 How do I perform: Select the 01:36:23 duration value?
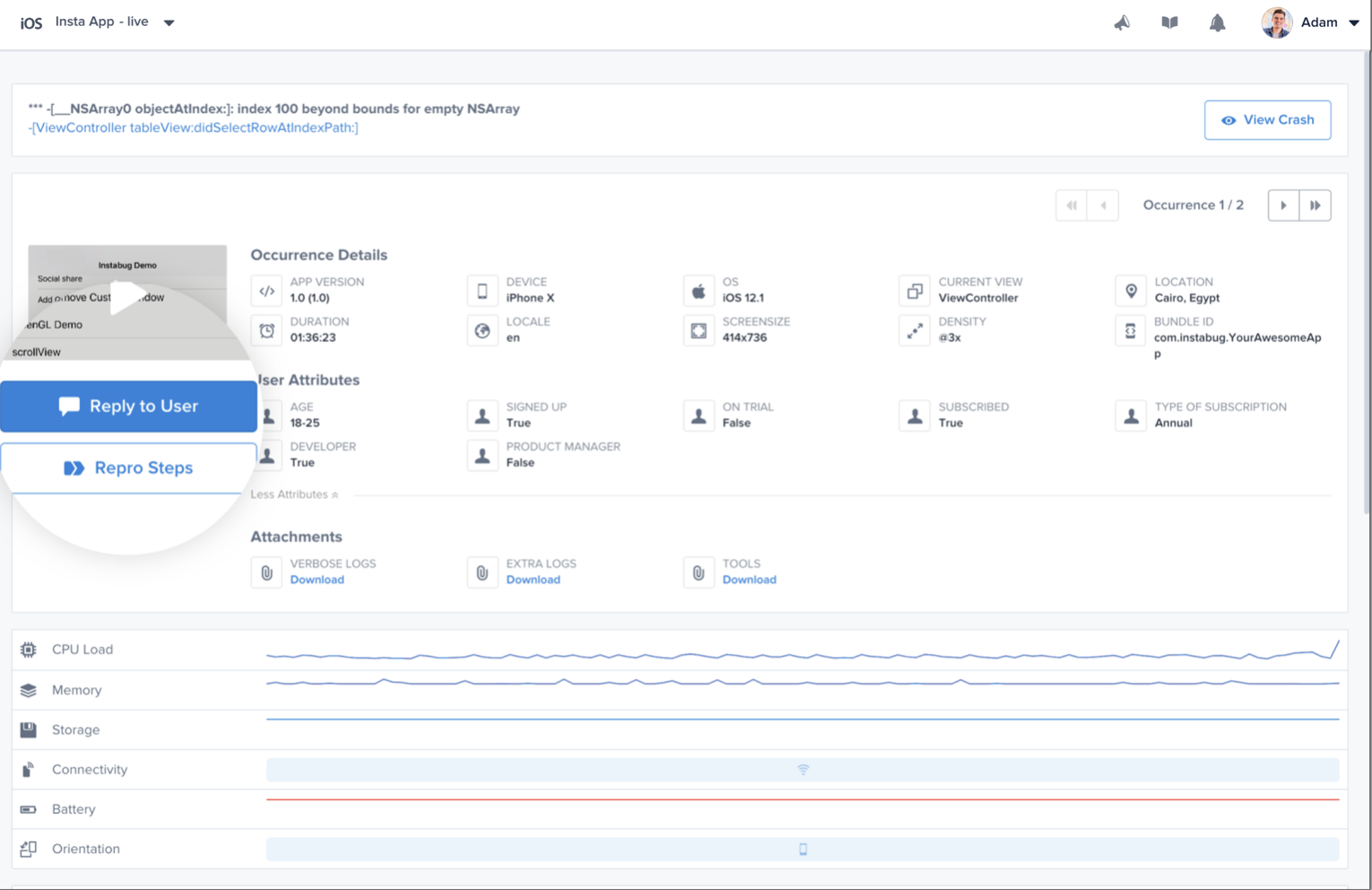click(x=313, y=337)
